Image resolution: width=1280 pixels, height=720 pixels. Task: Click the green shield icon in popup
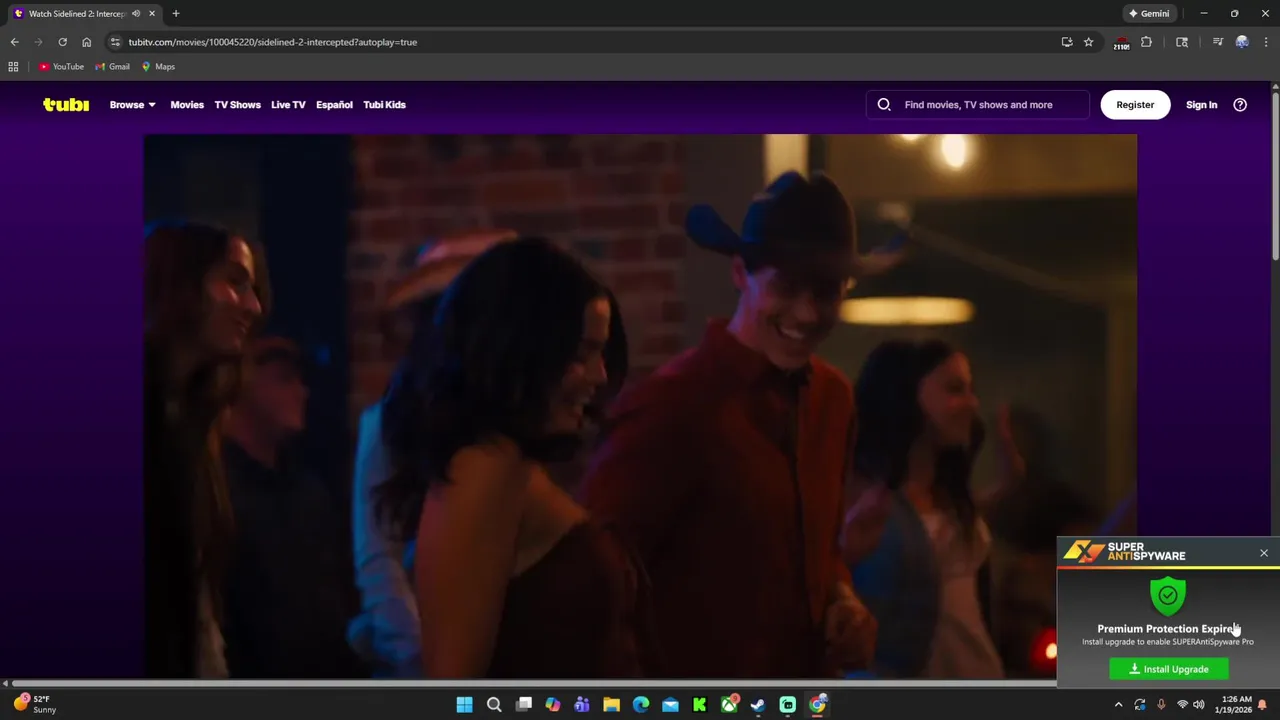1168,595
